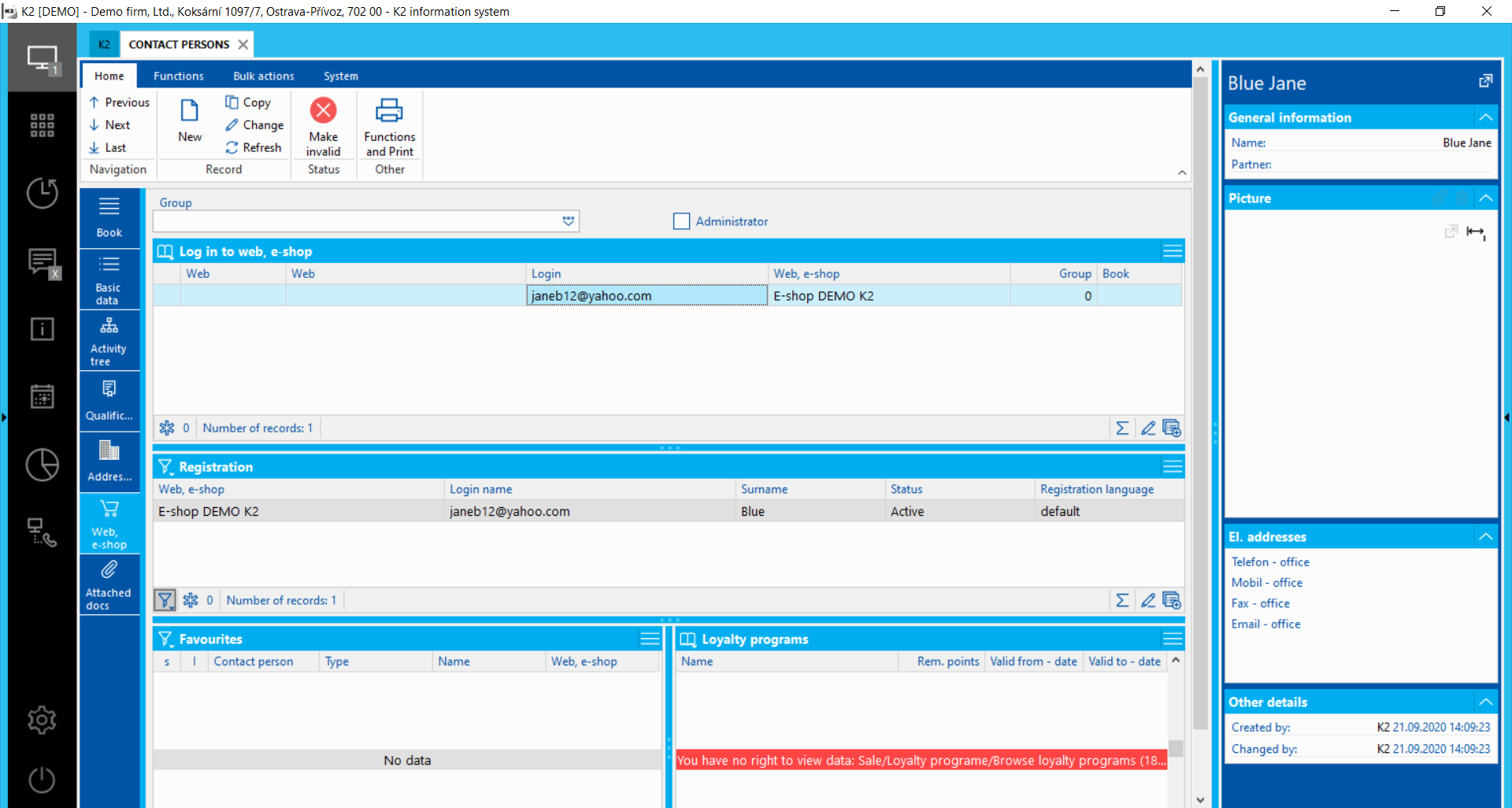Open the Registration panel menu

(1173, 466)
